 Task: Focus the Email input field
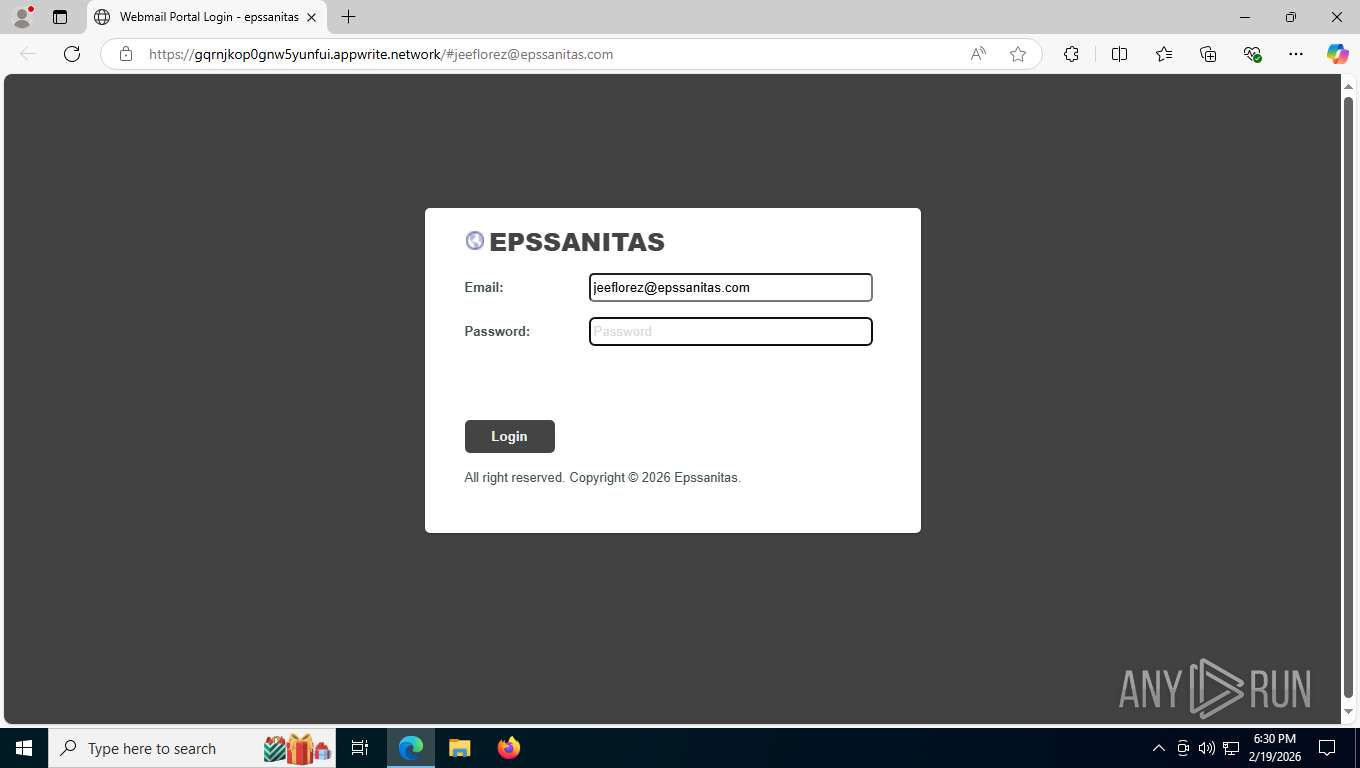click(x=731, y=287)
